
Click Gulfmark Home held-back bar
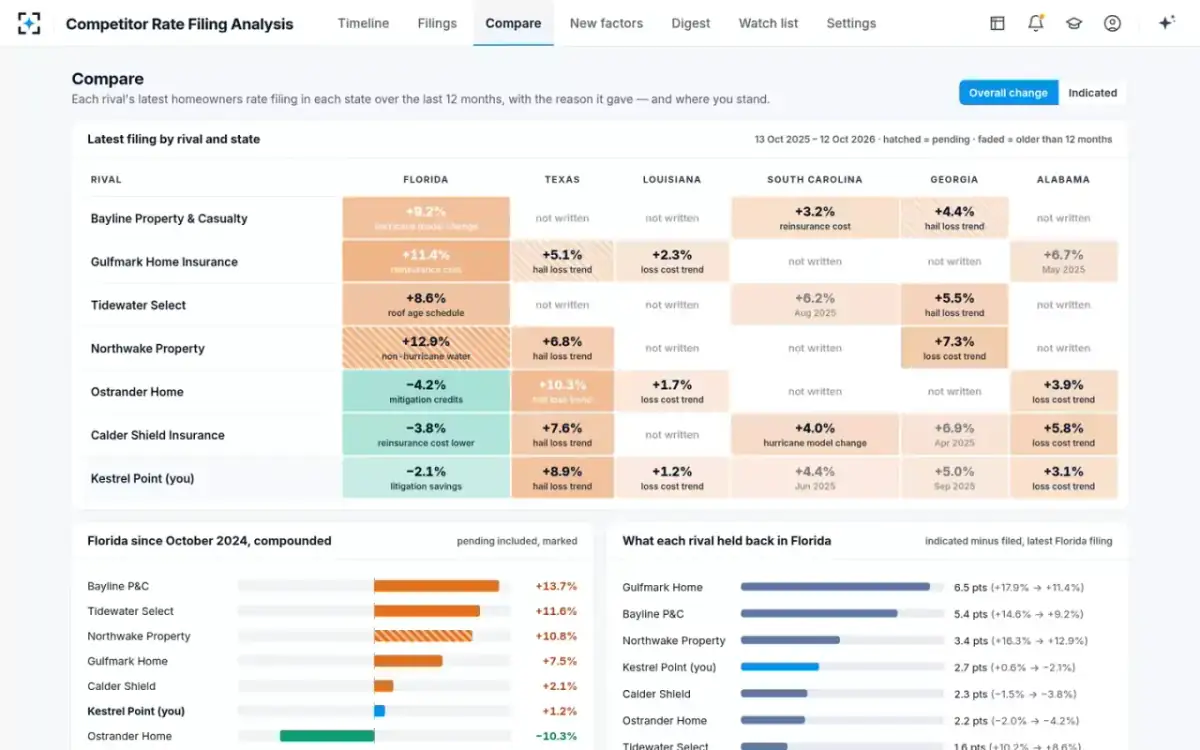835,587
